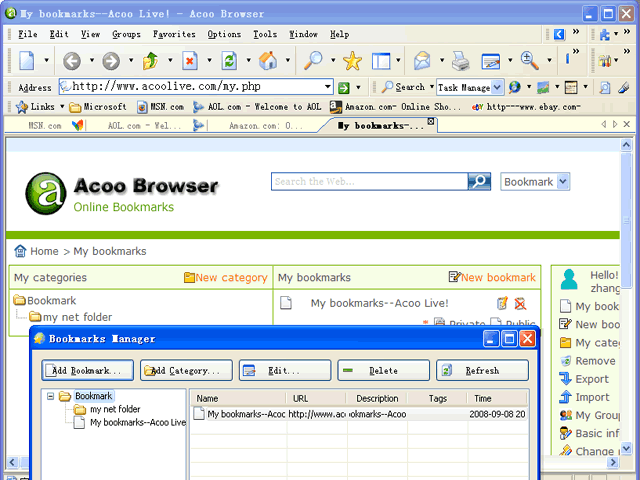Click the green Go arrow next to address

click(344, 87)
